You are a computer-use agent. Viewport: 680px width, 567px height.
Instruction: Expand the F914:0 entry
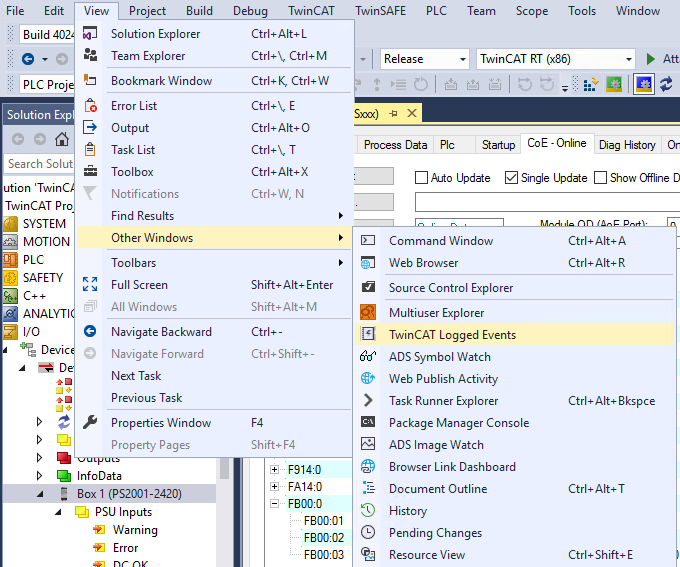tap(274, 469)
